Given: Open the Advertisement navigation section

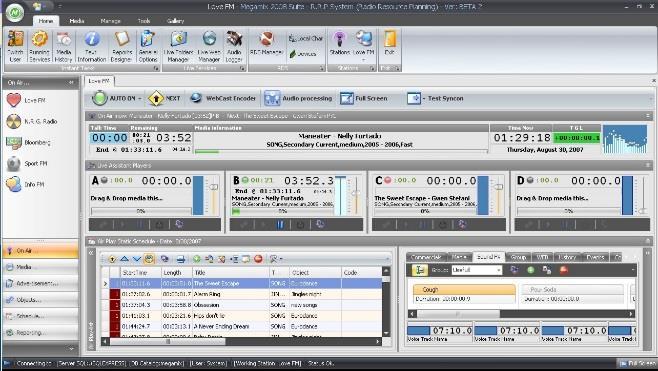Looking at the screenshot, I should tap(41, 283).
